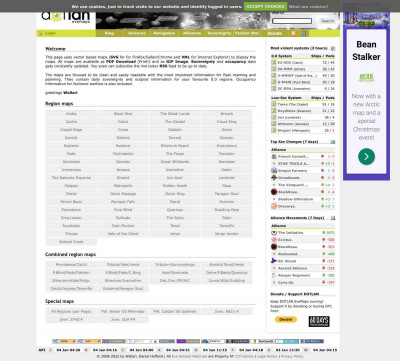Click the map icon beside Ikin (Lonetrek)
This screenshot has height=361, width=400.
(274, 117)
